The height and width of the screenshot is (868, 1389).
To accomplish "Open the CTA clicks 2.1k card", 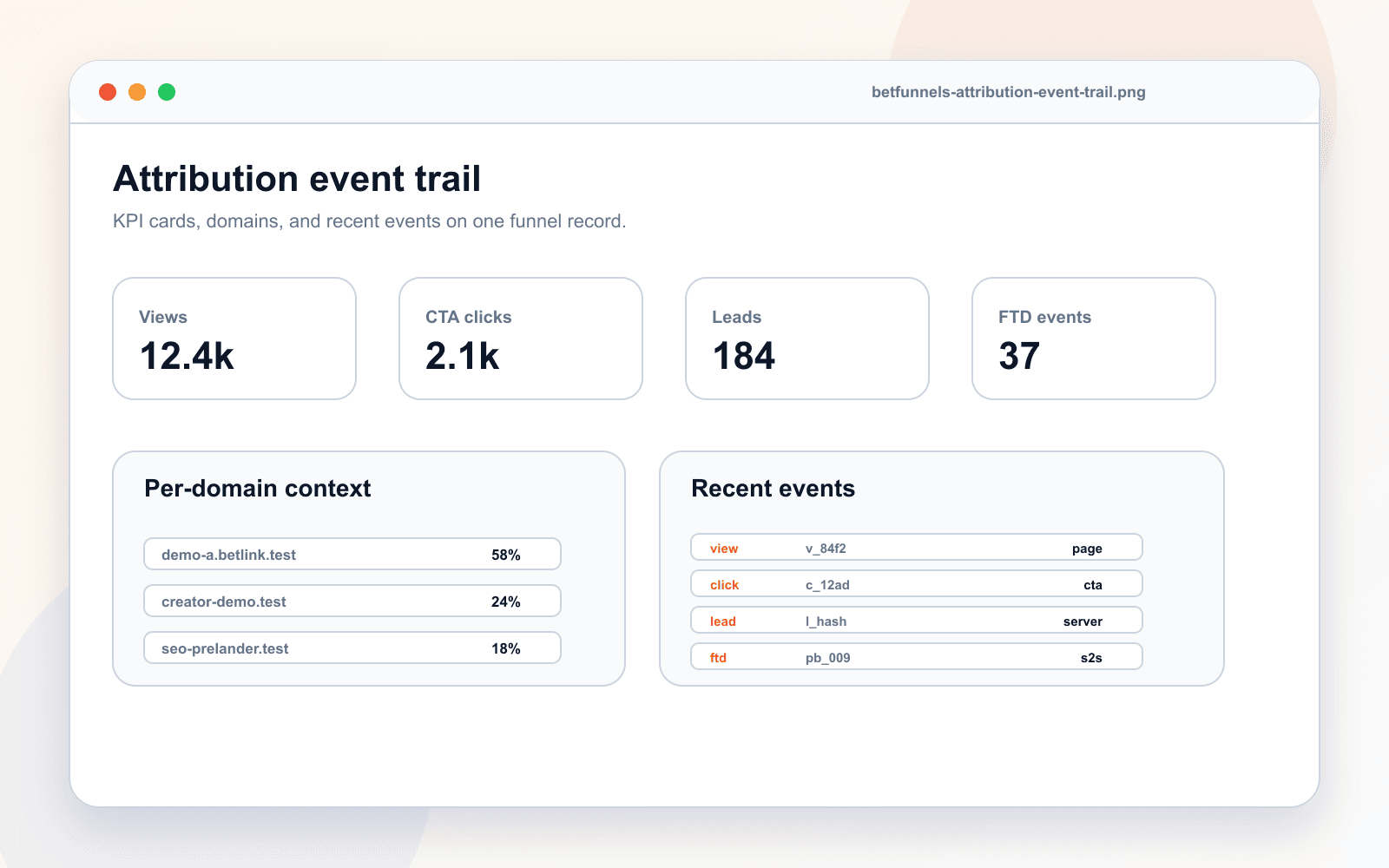I will click(x=521, y=339).
